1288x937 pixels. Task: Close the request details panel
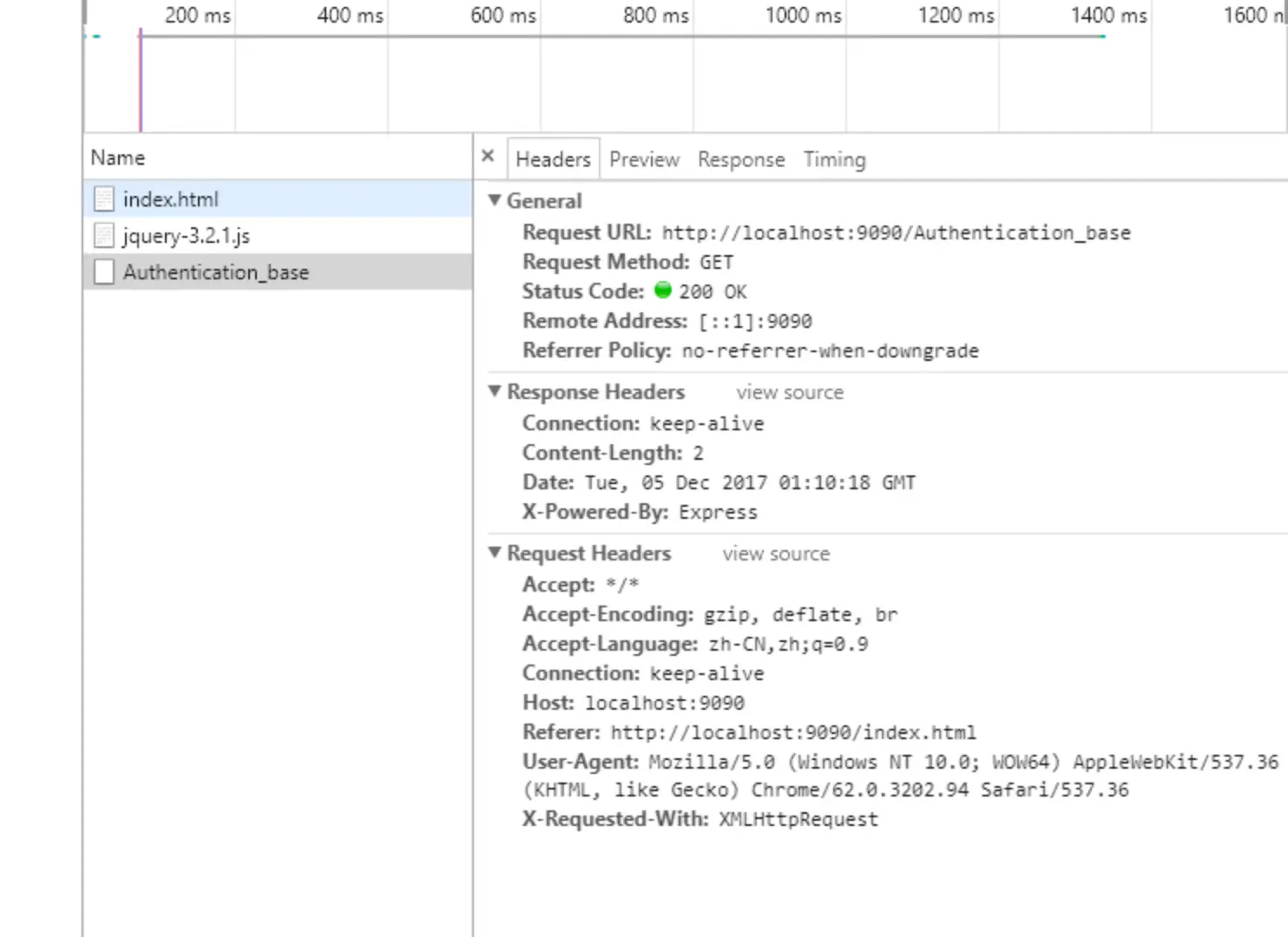click(x=488, y=156)
